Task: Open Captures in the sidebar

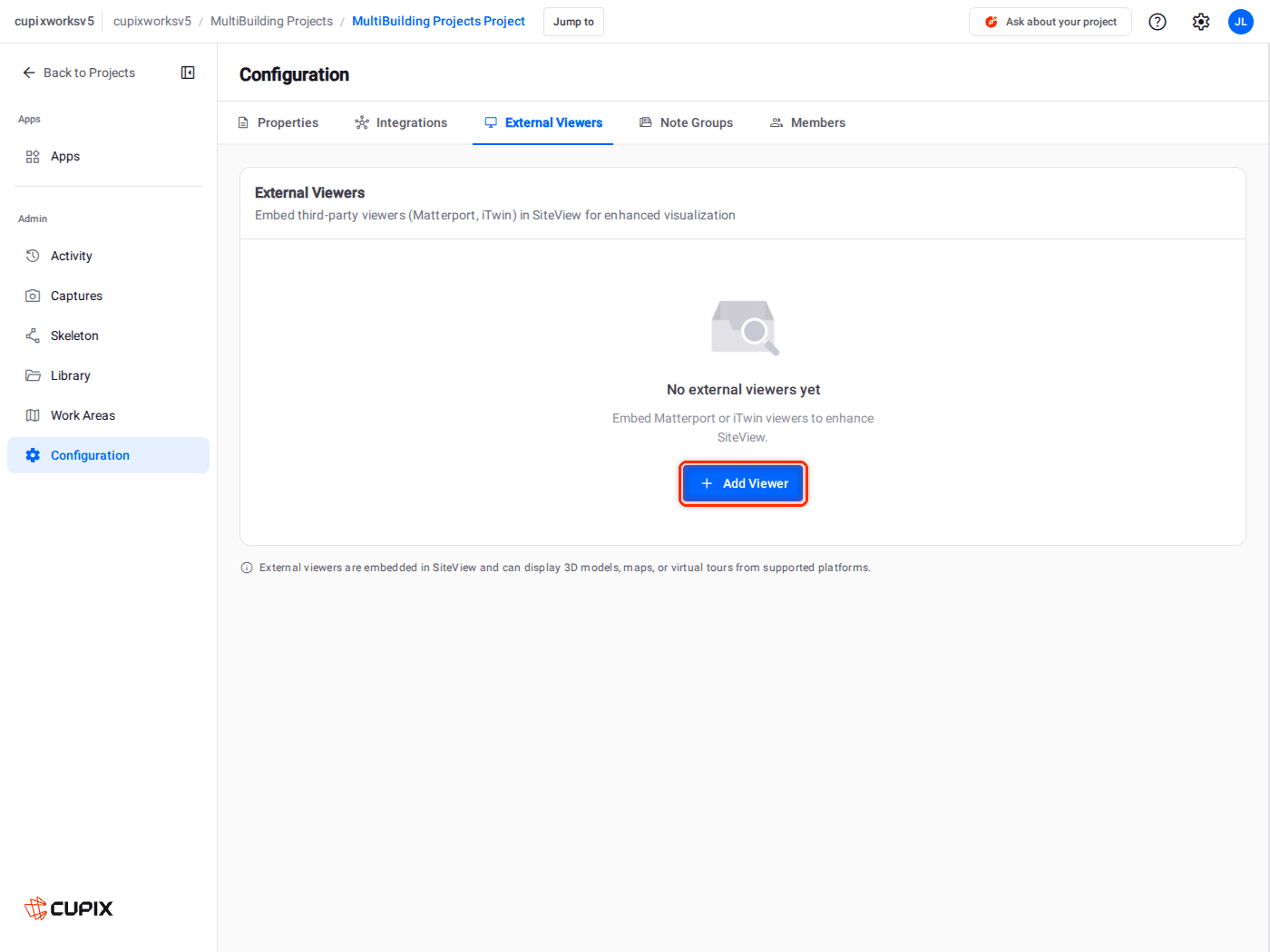Action: pyautogui.click(x=108, y=296)
